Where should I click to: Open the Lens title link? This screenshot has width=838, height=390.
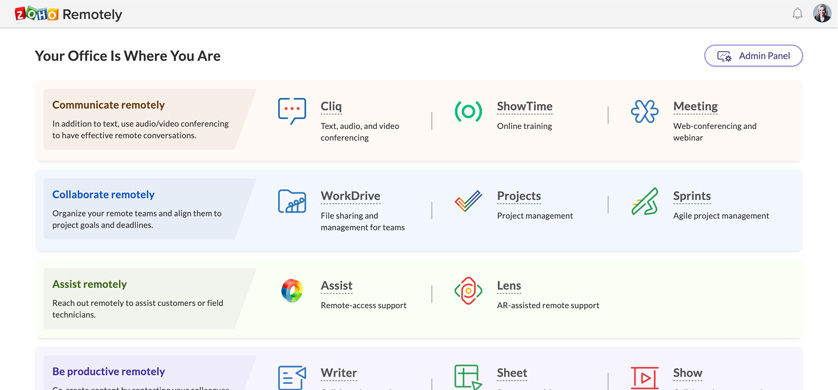[509, 286]
